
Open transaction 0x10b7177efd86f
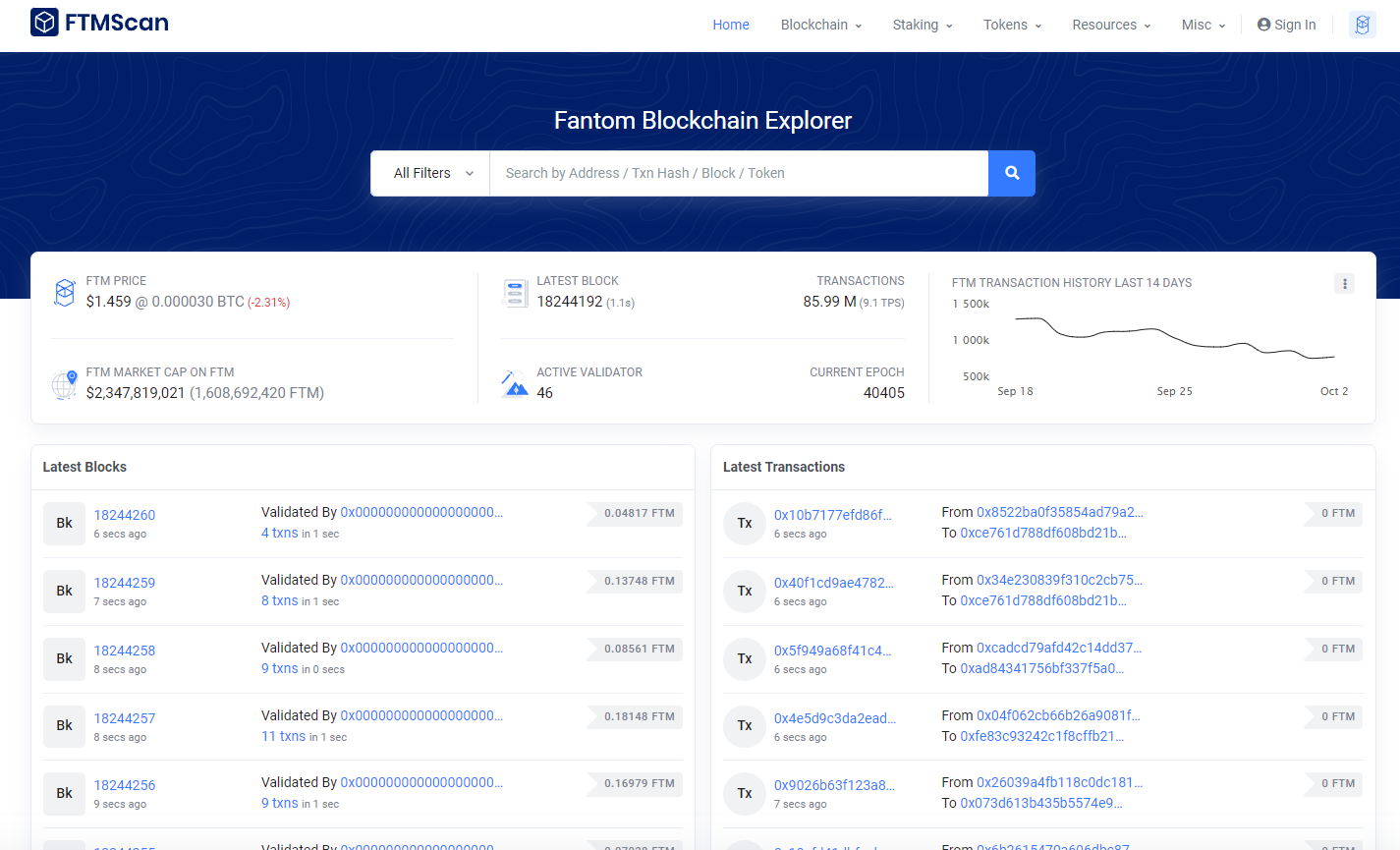[x=833, y=515]
